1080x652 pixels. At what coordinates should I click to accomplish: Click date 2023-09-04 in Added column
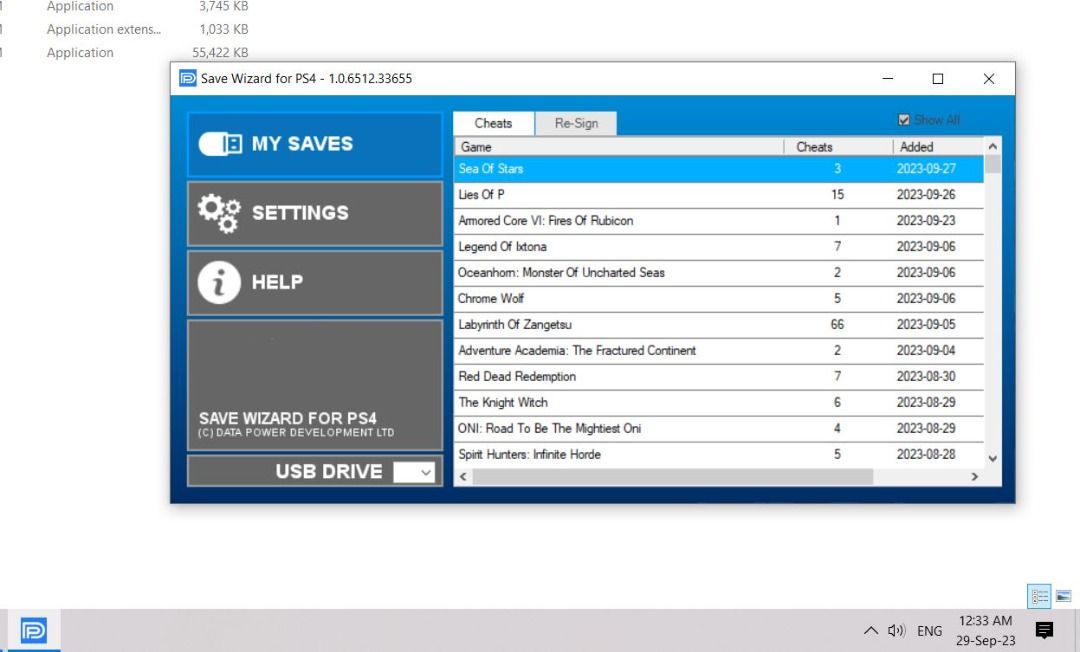pos(926,350)
